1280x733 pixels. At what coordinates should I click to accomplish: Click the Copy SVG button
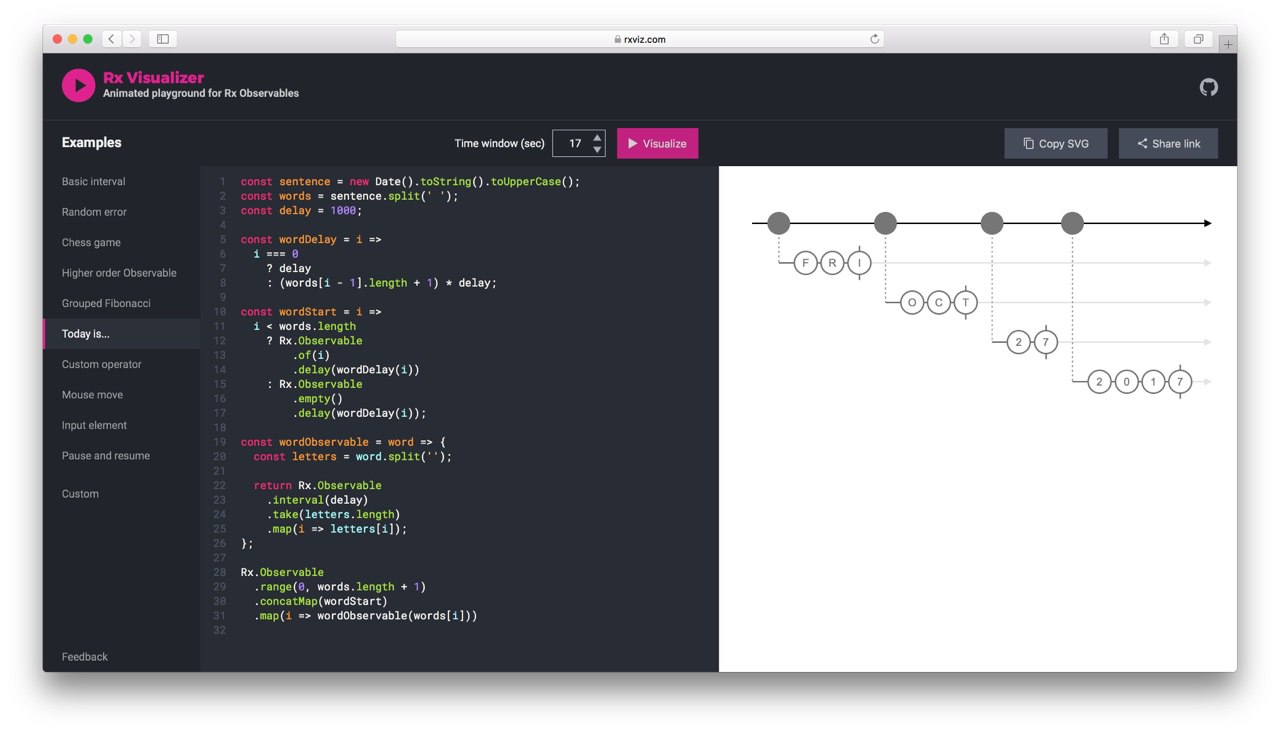1057,143
